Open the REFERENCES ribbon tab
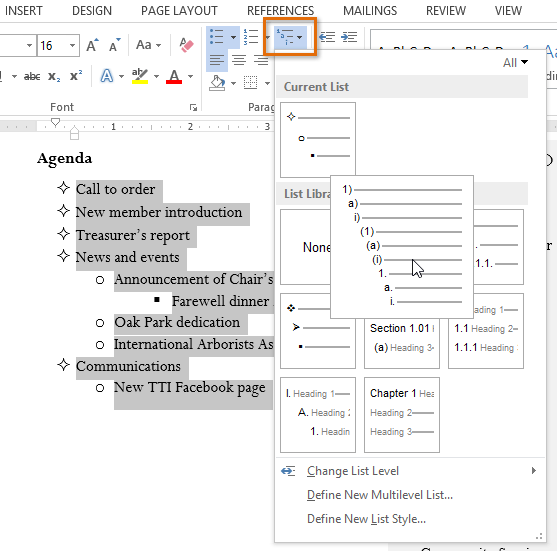 point(280,11)
